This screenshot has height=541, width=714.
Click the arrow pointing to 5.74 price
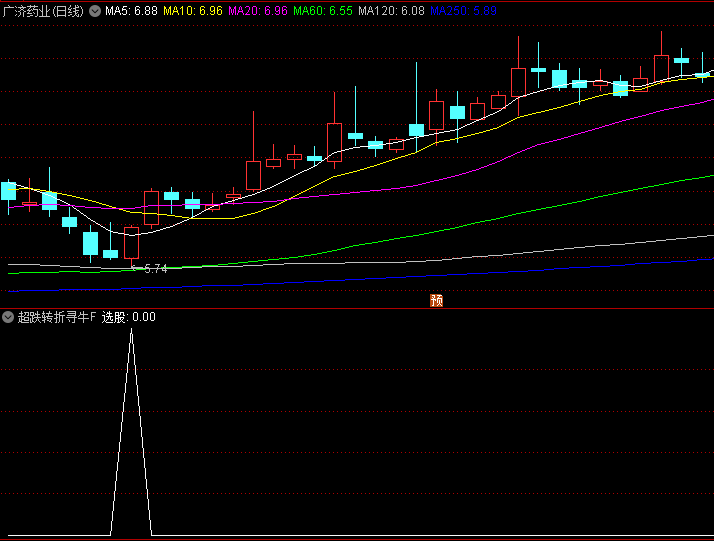click(137, 267)
